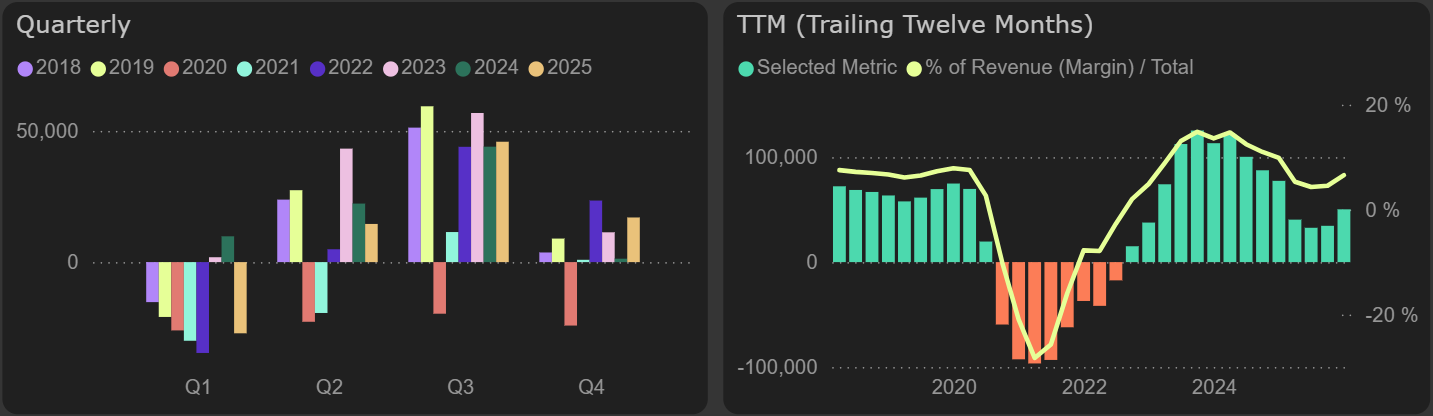Toggle the 2021 series legend label
Screen dimensions: 1433x416
[275, 68]
